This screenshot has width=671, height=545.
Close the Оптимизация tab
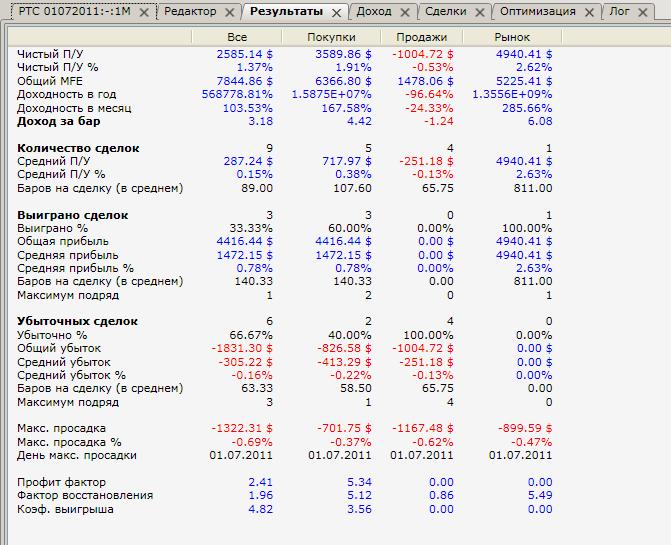pos(589,13)
